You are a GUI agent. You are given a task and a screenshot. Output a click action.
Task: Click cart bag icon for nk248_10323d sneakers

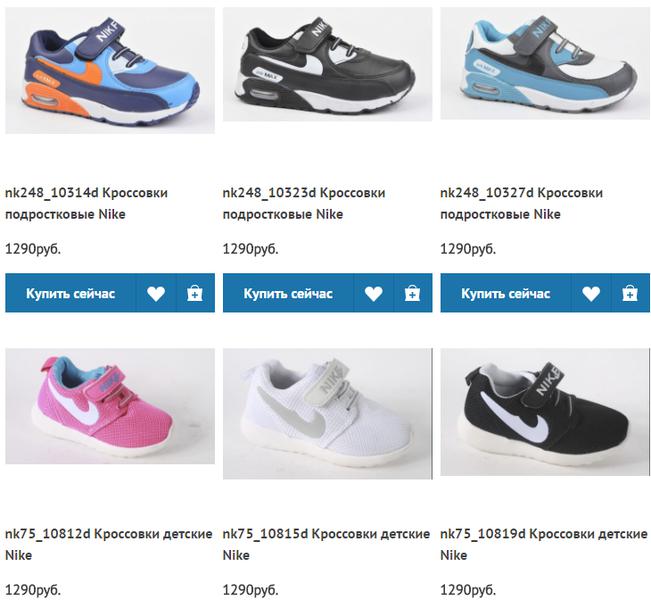(x=413, y=293)
